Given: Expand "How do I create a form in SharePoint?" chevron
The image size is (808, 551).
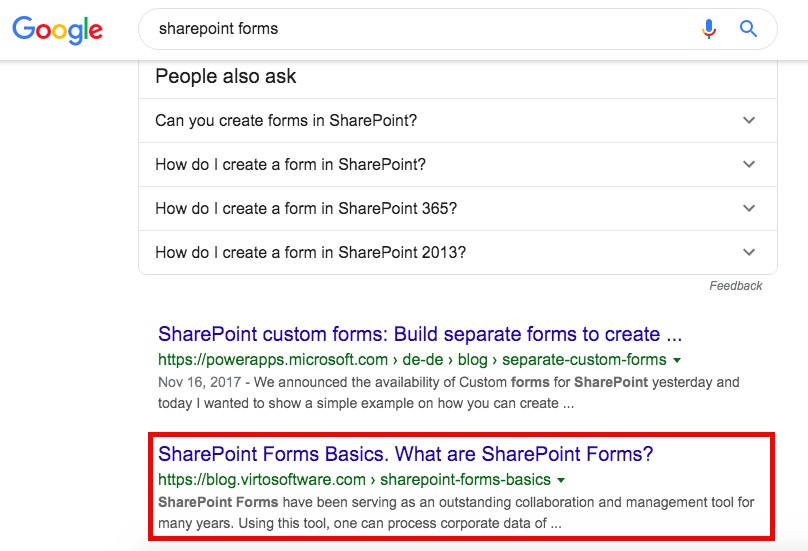Looking at the screenshot, I should (x=749, y=164).
